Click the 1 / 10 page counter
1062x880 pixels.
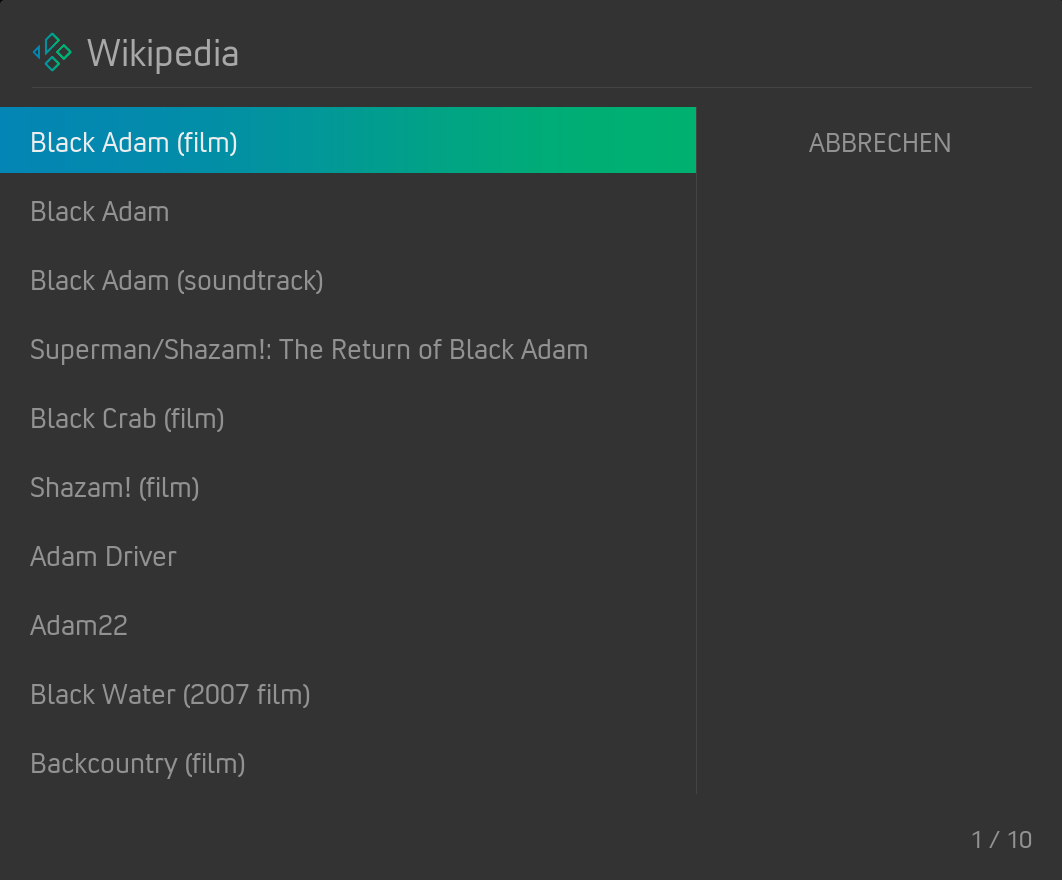pos(1001,840)
